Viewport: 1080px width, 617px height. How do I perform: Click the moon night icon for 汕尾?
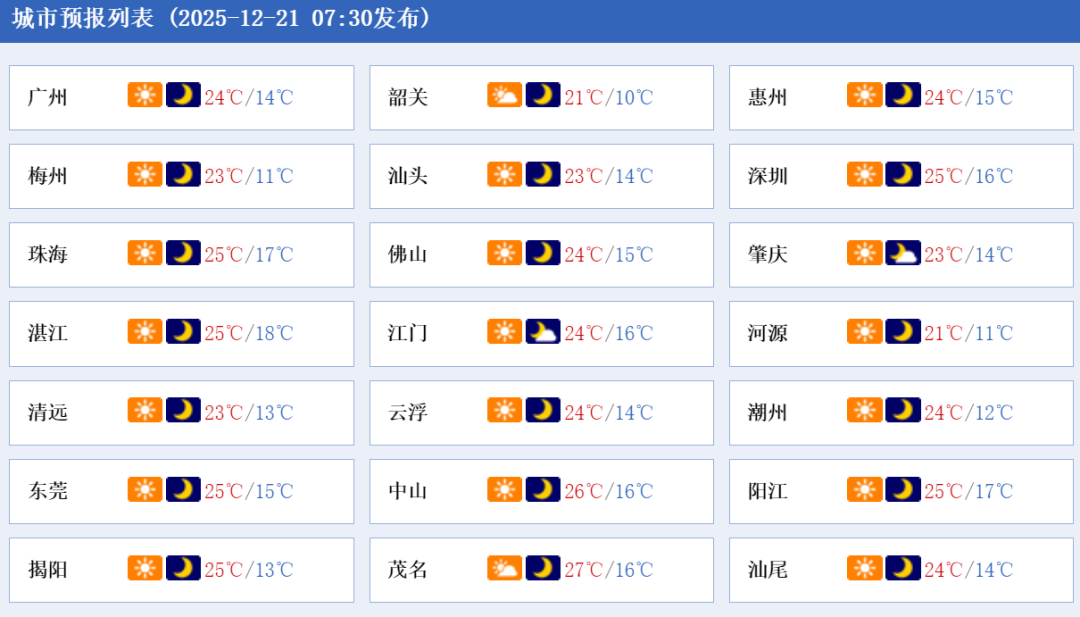[903, 568]
